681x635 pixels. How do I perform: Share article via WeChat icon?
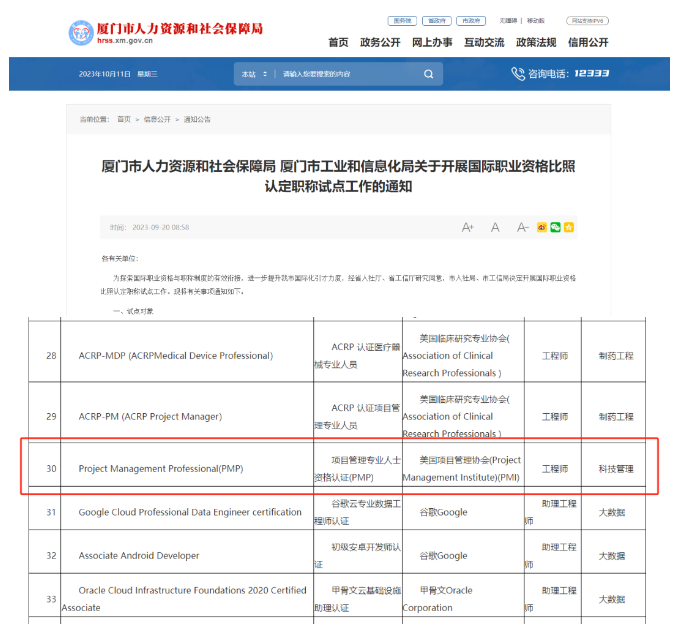556,228
